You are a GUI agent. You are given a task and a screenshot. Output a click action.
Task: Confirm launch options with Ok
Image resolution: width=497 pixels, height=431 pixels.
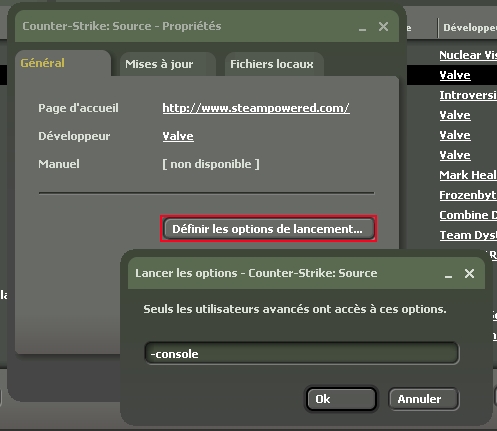(x=341, y=399)
